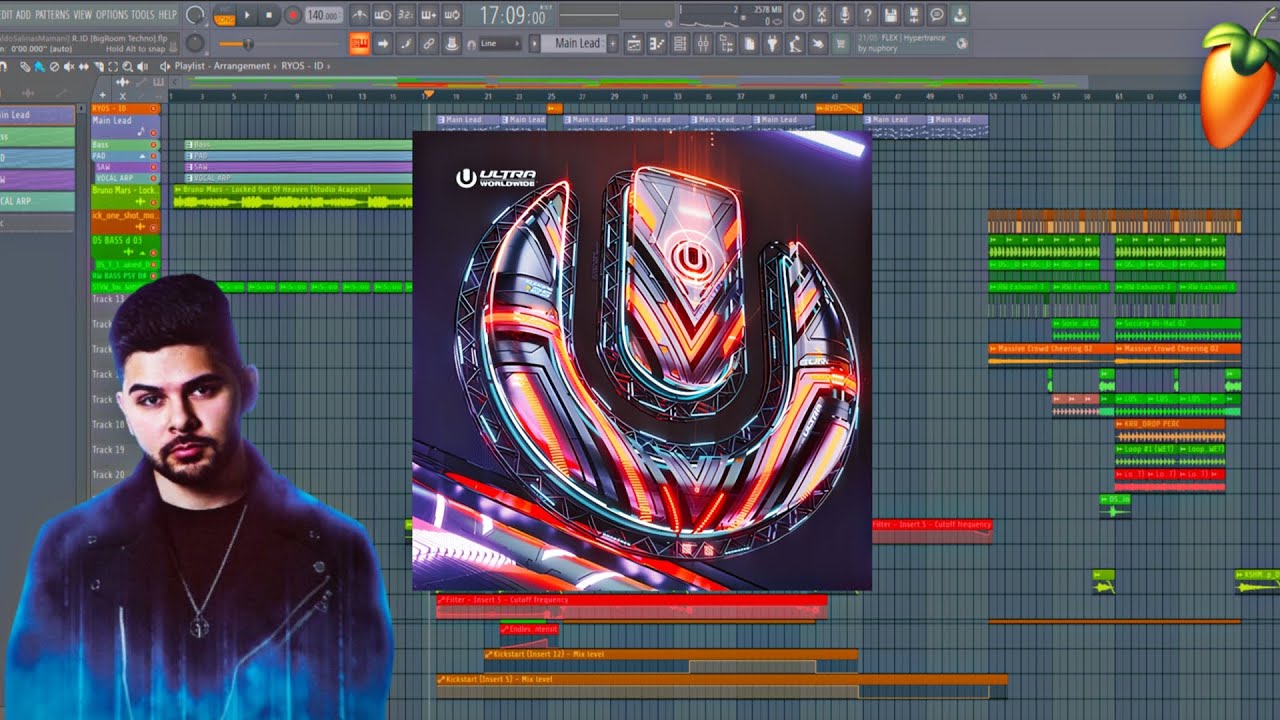The height and width of the screenshot is (720, 1280).
Task: Toggle Pattern/Song mode switch
Action: [225, 16]
